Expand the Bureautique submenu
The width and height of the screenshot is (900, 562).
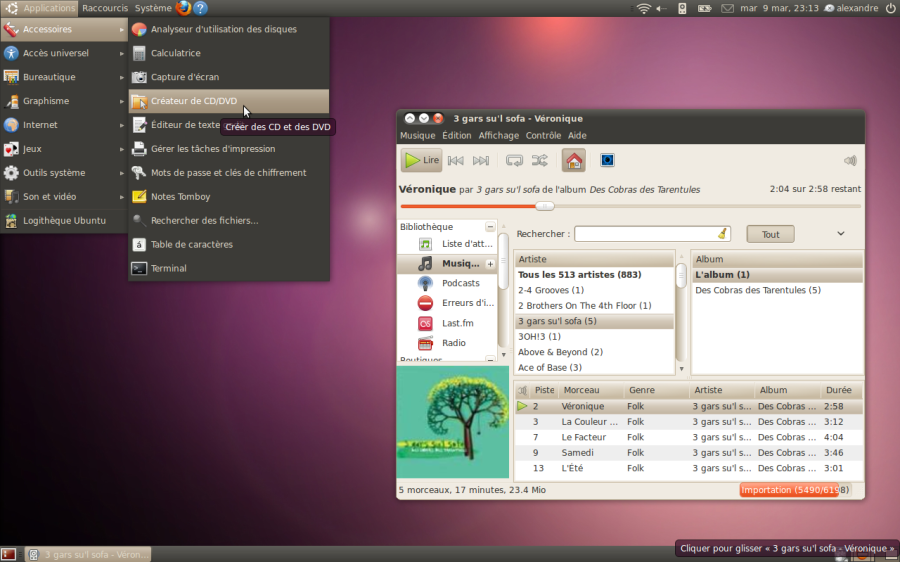64,77
